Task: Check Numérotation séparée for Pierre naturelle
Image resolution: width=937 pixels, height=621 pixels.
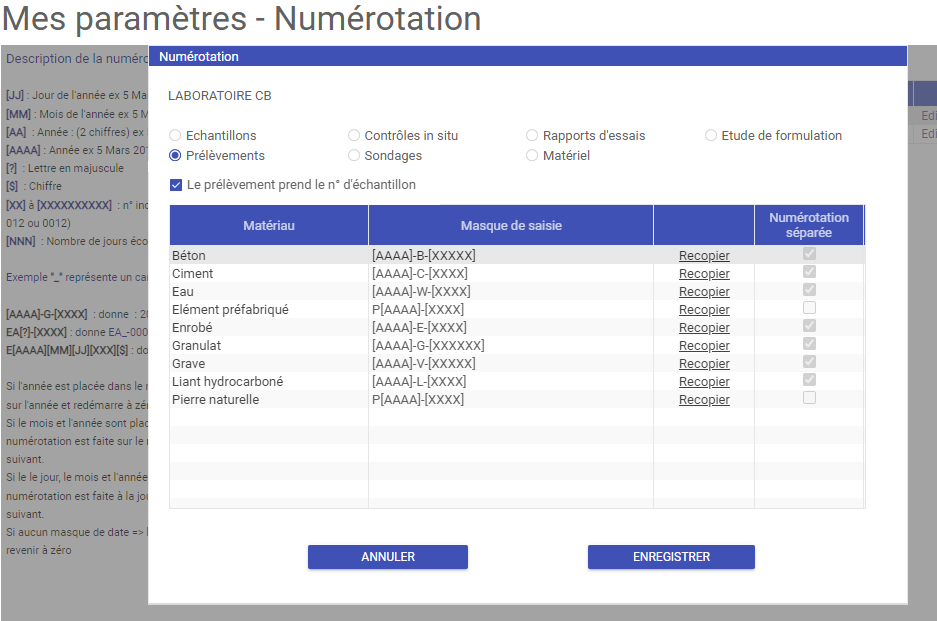Action: [x=809, y=397]
